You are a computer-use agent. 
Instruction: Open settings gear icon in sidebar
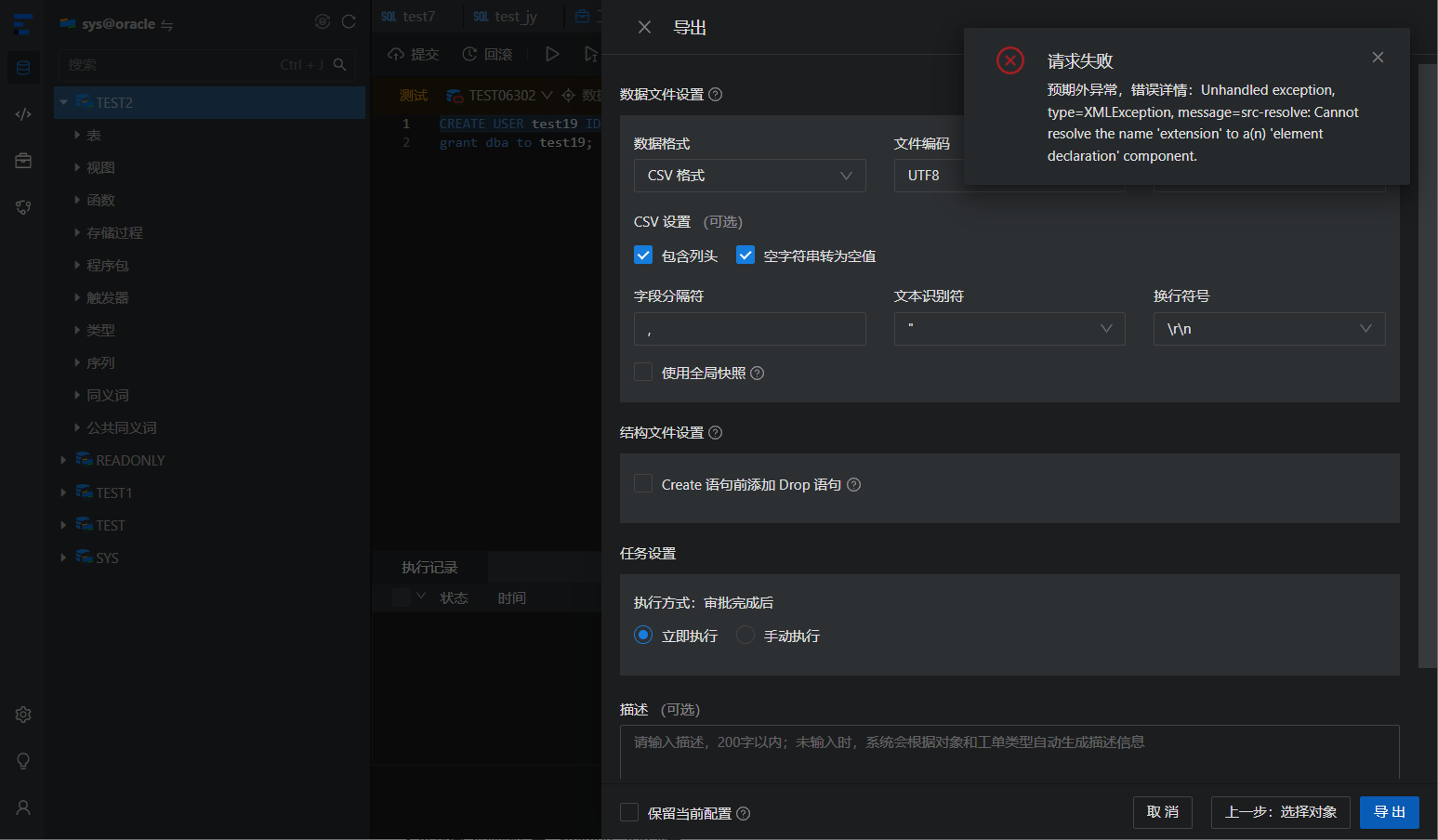point(23,715)
